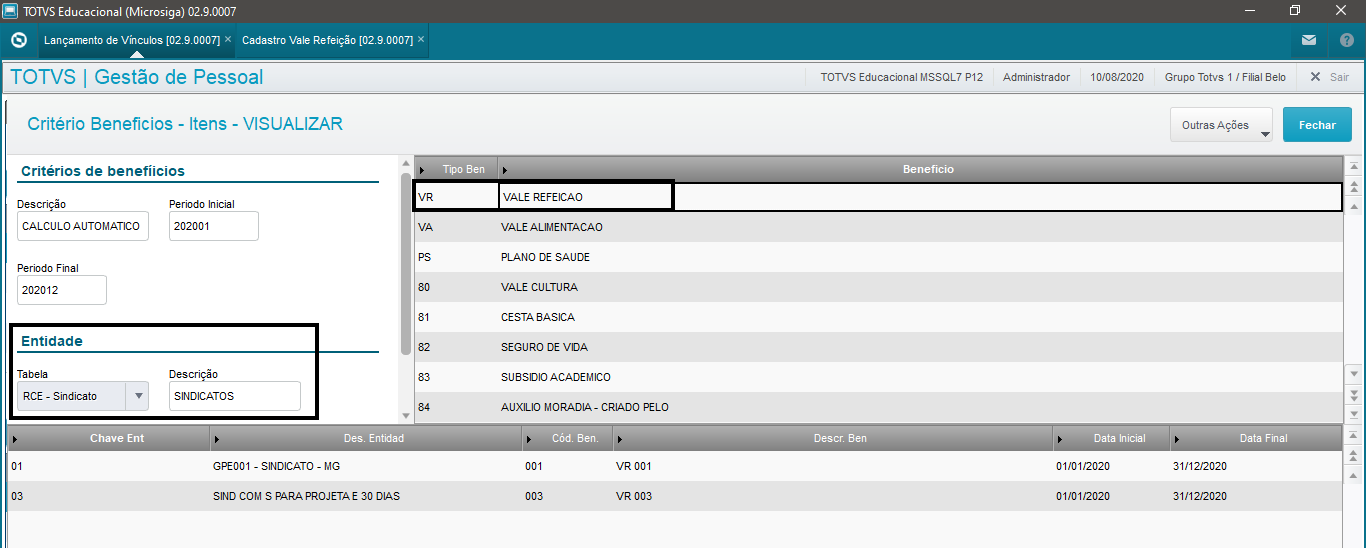The image size is (1366, 548).
Task: Click the GPE001 - SINDICATO - MG cell
Action: [365, 466]
